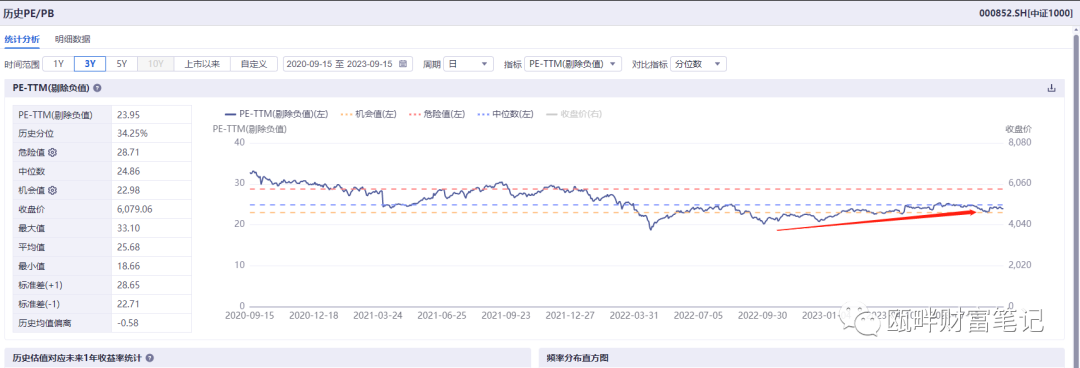Select the 自定义 custom range option
Screen dimensions: 1080x368
click(x=254, y=64)
